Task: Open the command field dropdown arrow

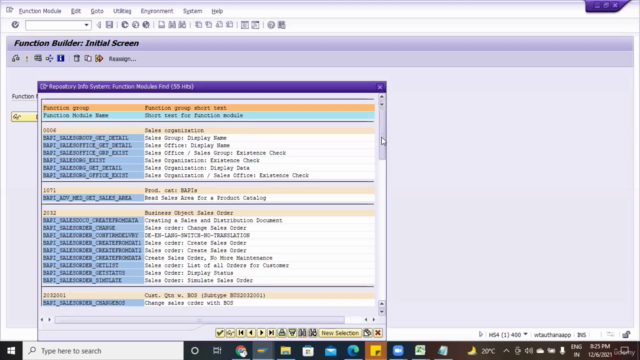Action: [x=86, y=25]
